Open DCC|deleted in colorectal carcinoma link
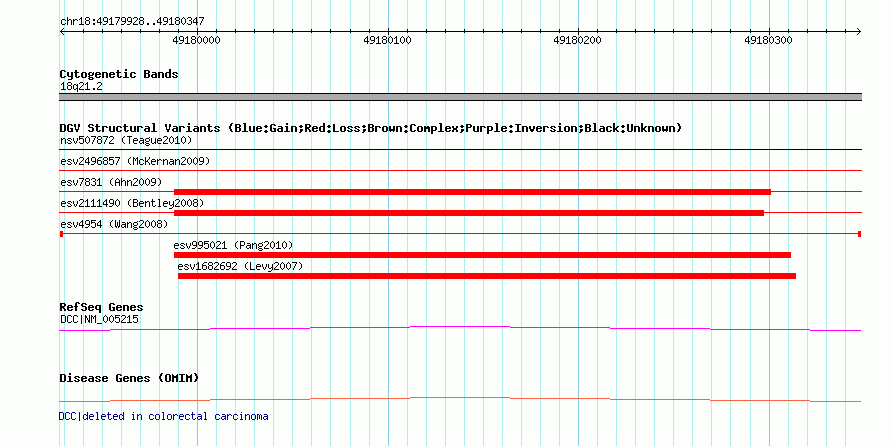 163,416
